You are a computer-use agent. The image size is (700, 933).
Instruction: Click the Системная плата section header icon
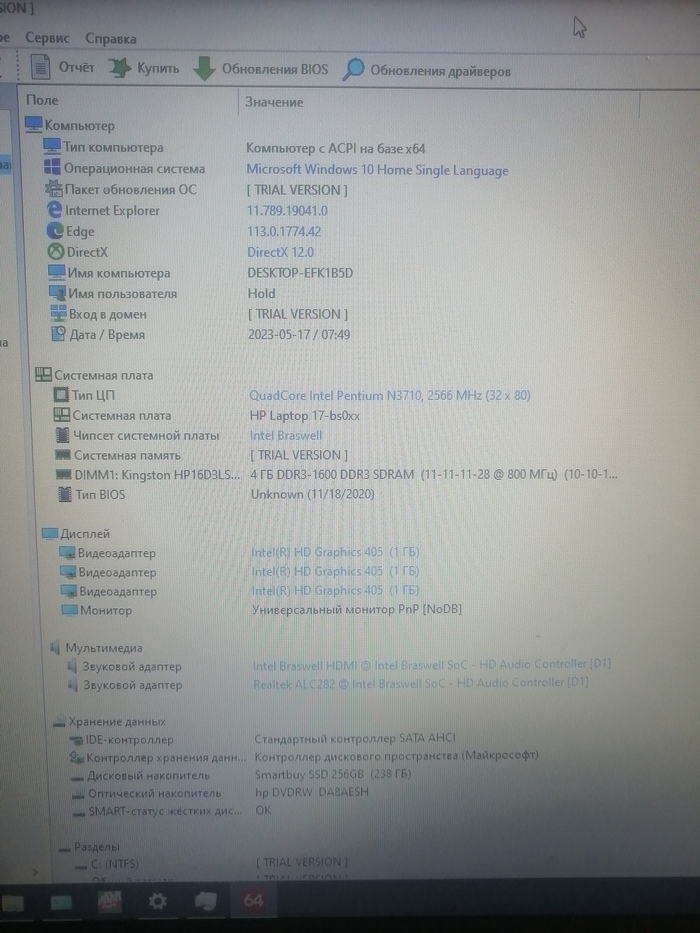click(43, 374)
